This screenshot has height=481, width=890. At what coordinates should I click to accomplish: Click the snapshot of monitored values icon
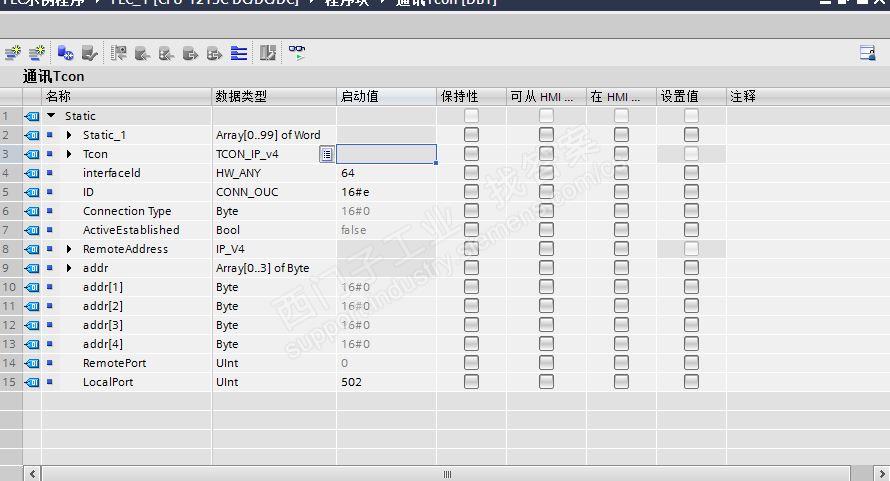point(119,53)
